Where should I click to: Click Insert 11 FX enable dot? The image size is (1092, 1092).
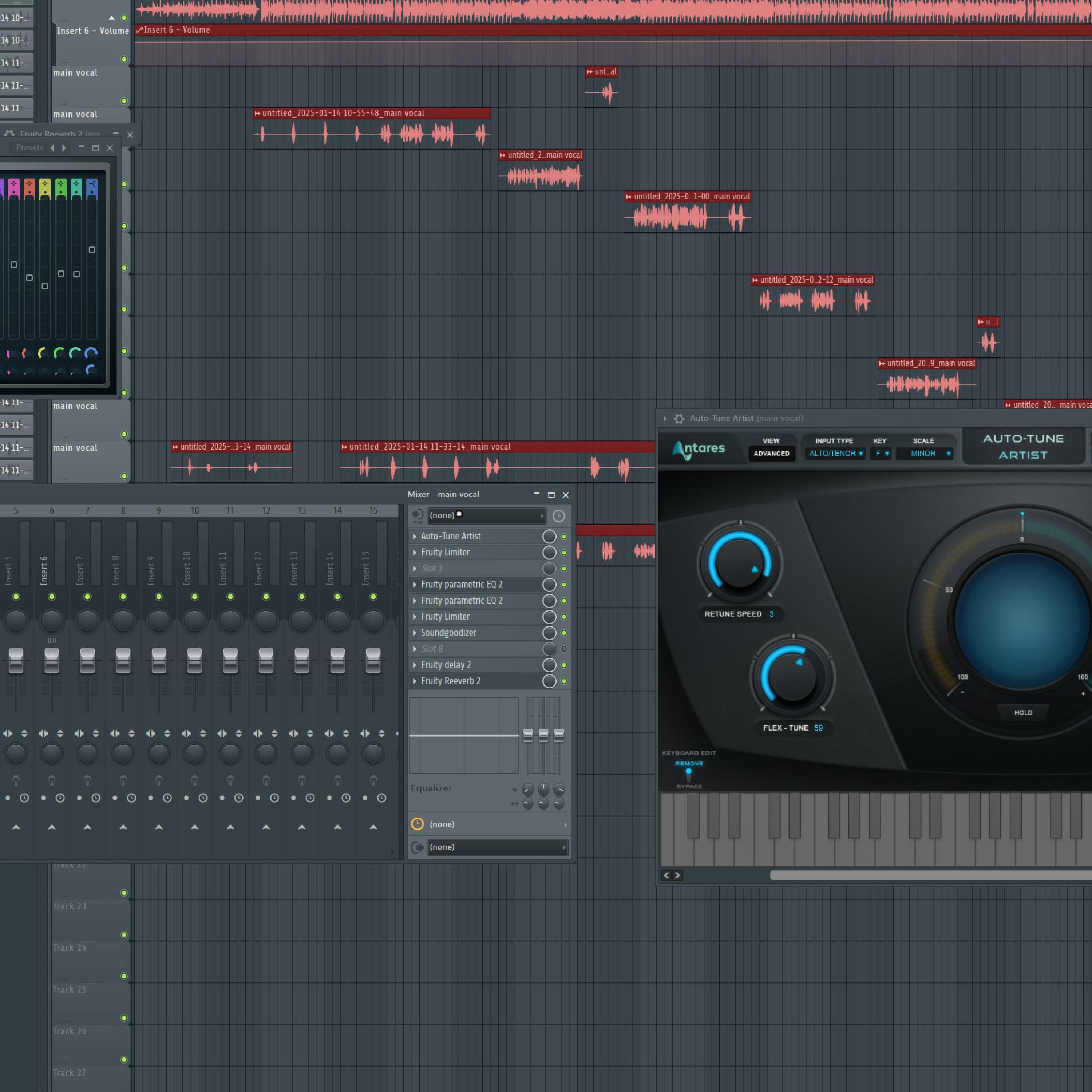pos(231,780)
